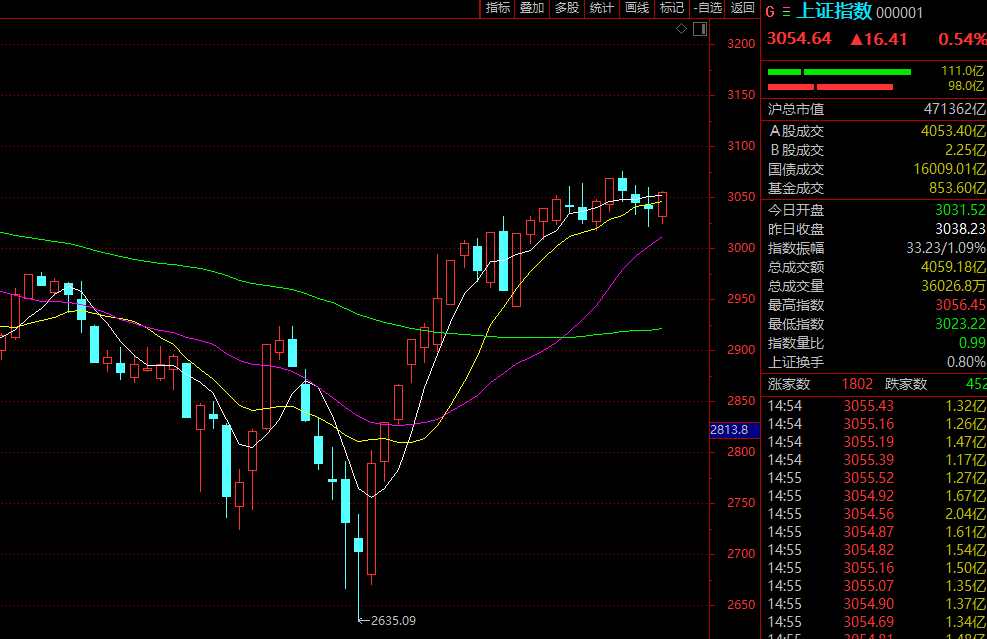The image size is (987, 639).
Task: Click the stock code 000001
Action: click(x=900, y=13)
